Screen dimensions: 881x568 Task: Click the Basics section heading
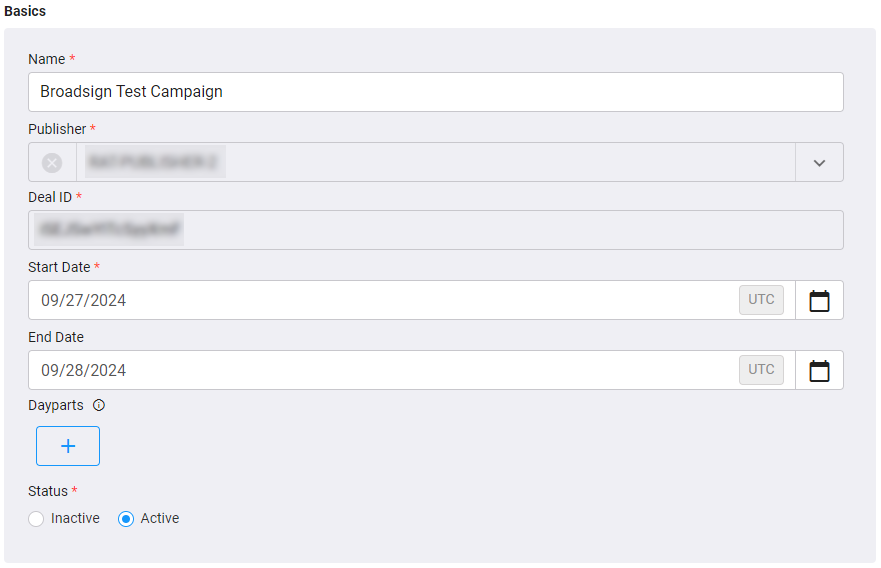pyautogui.click(x=25, y=11)
